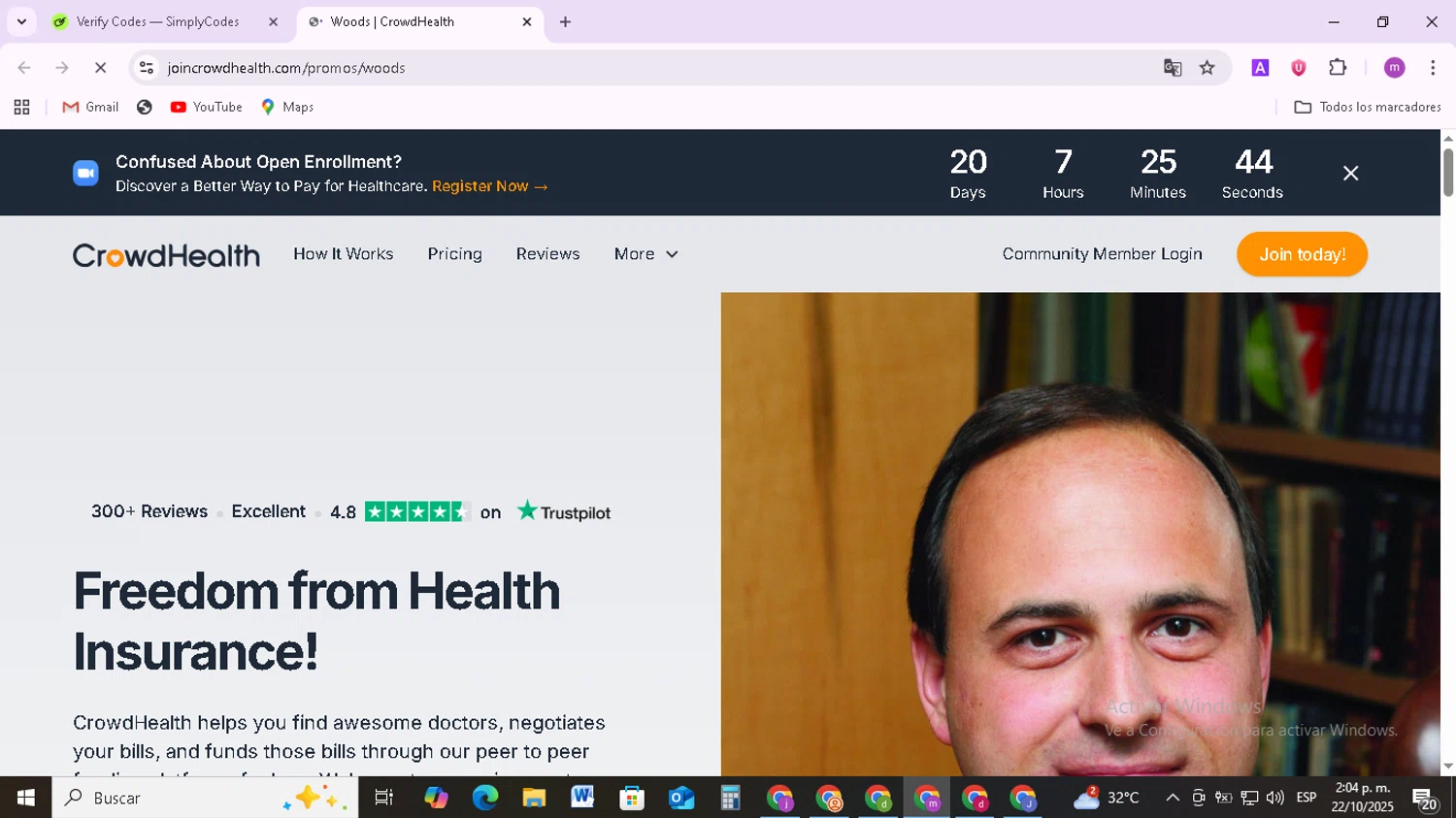Open the weather 32°C widget
The image size is (1456, 818).
(x=1106, y=798)
